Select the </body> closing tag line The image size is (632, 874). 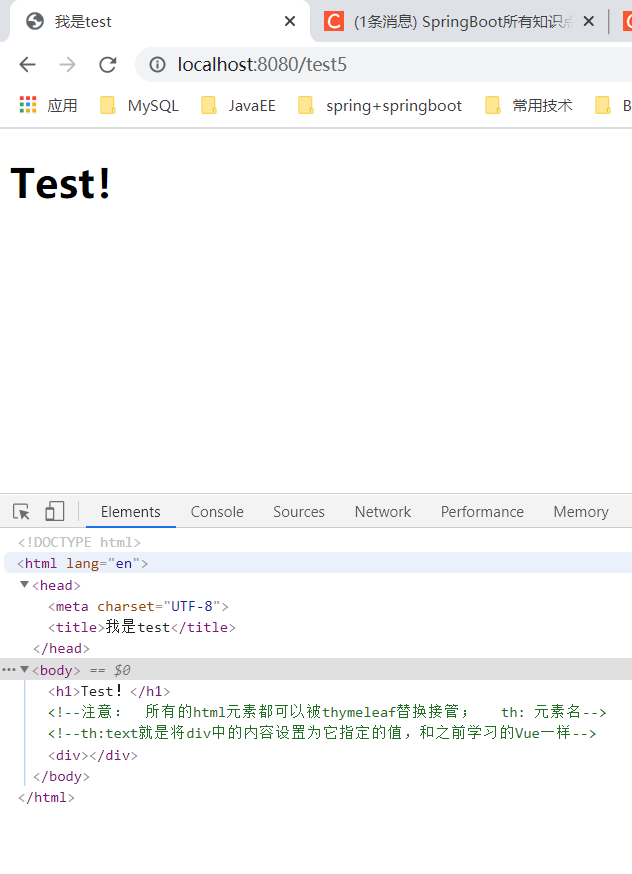point(61,776)
